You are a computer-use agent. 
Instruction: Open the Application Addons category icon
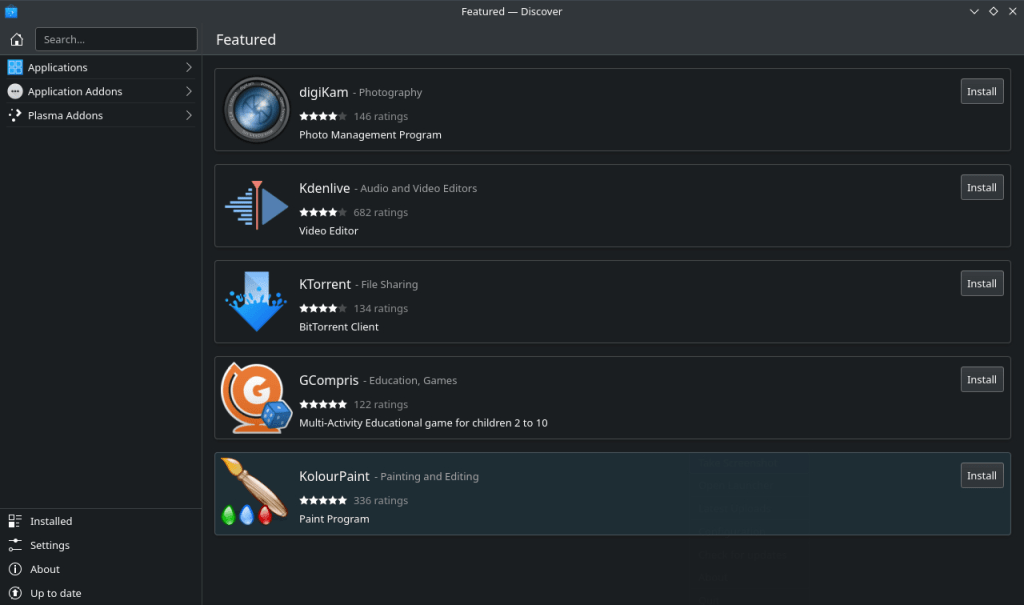[x=15, y=91]
